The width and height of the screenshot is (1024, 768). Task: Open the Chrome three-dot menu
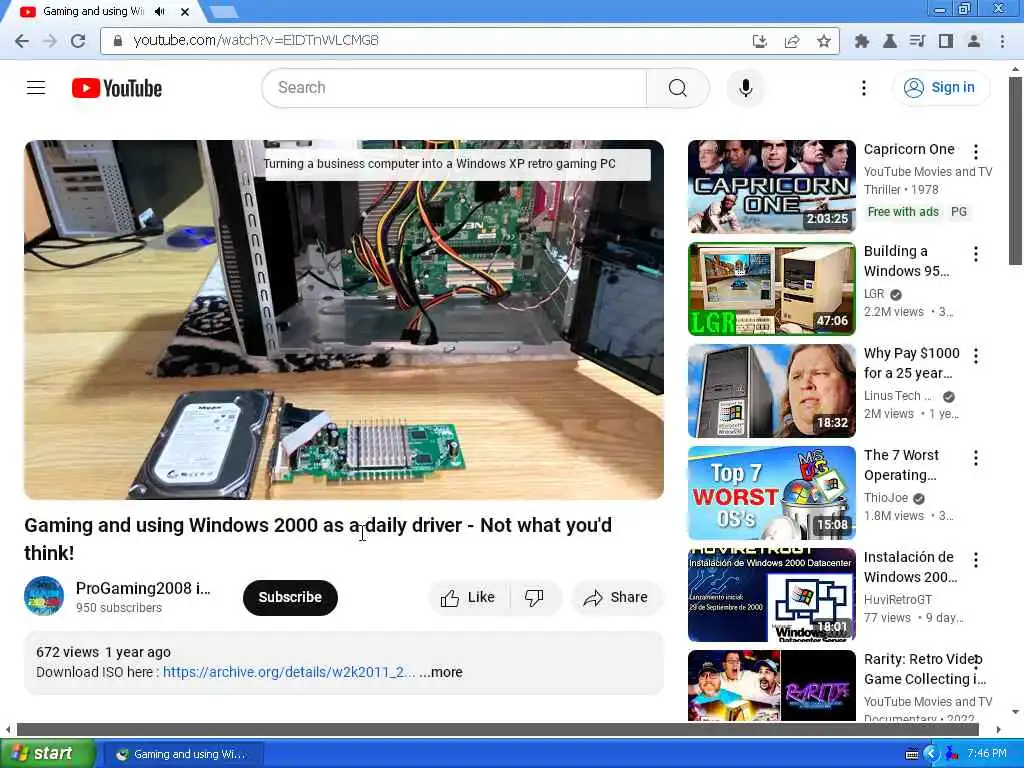point(1002,41)
